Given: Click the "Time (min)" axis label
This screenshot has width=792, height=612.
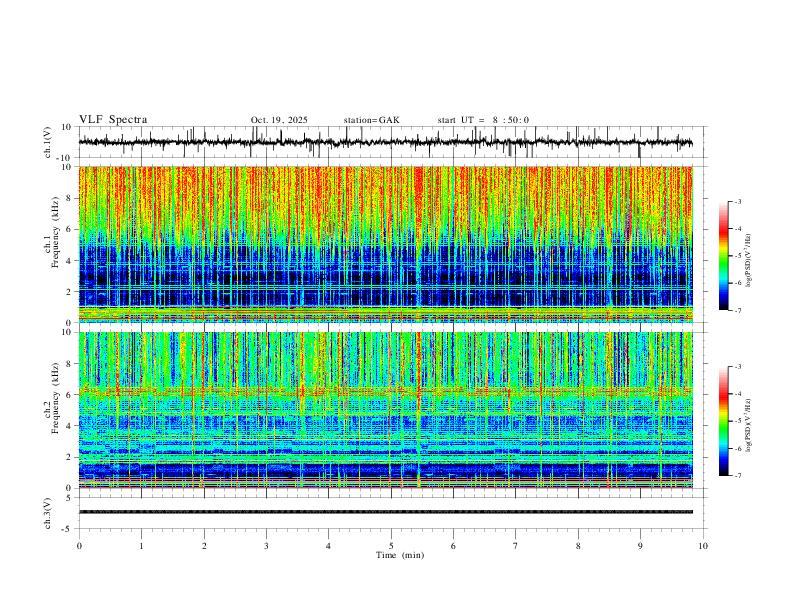Looking at the screenshot, I should [x=400, y=555].
